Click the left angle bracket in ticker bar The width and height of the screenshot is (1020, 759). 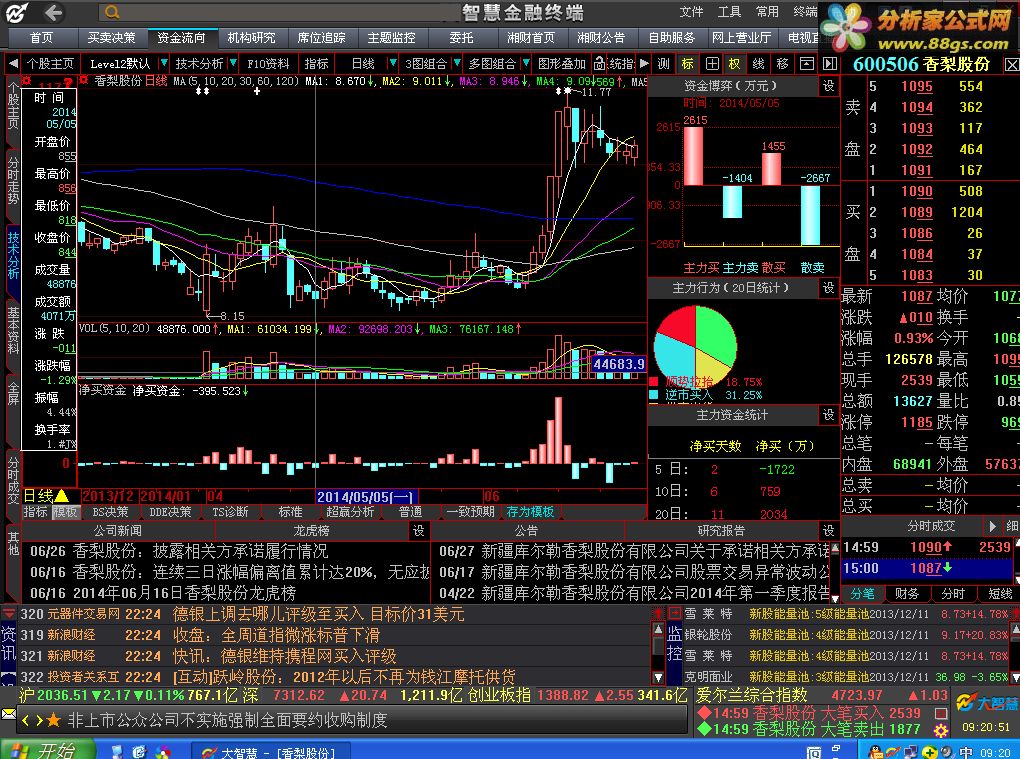26,720
